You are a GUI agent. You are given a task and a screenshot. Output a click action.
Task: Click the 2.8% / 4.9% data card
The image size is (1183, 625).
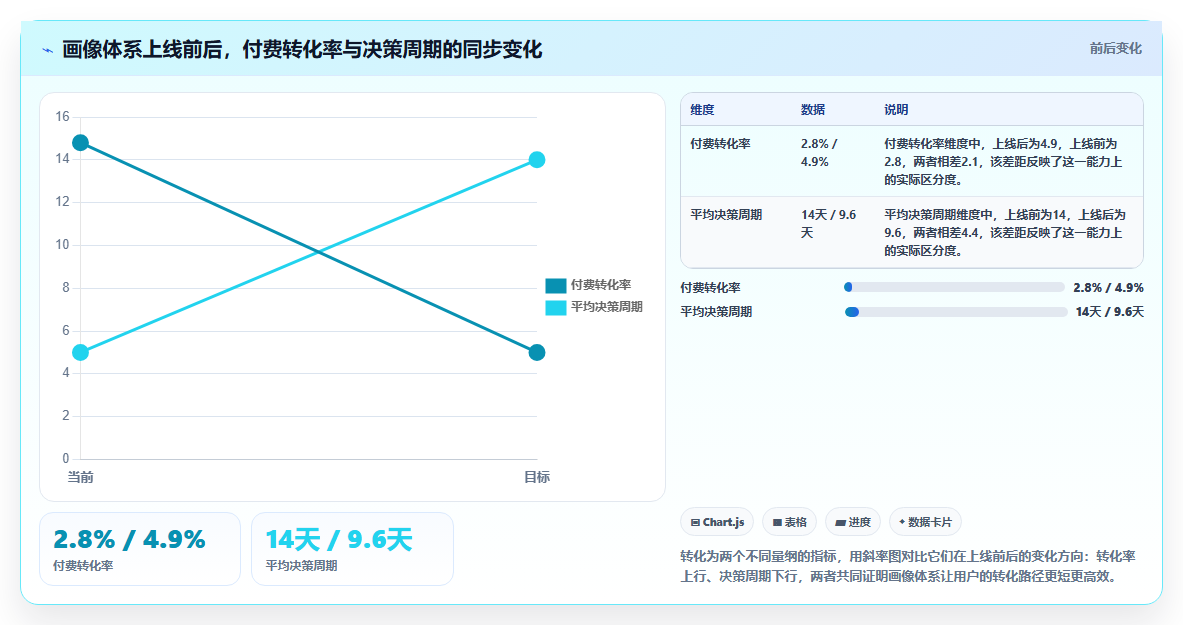(x=140, y=549)
